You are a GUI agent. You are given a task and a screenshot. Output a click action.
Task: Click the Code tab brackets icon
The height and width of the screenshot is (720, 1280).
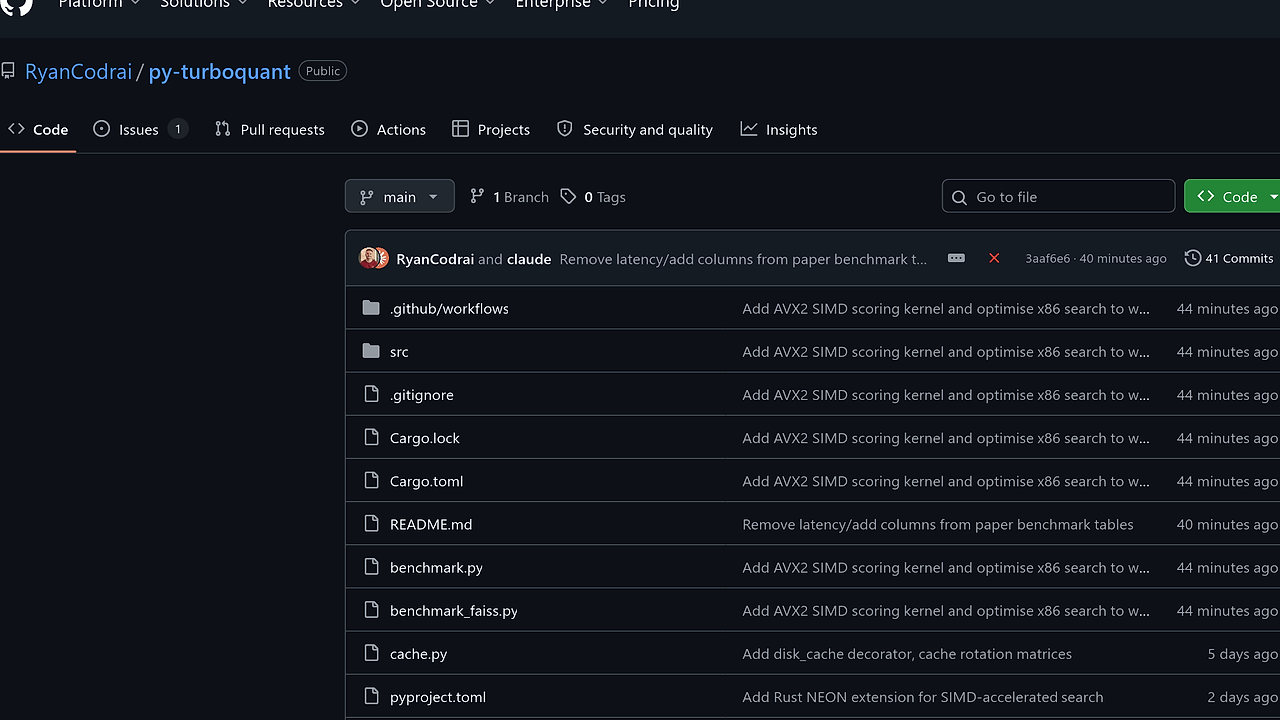(x=16, y=129)
